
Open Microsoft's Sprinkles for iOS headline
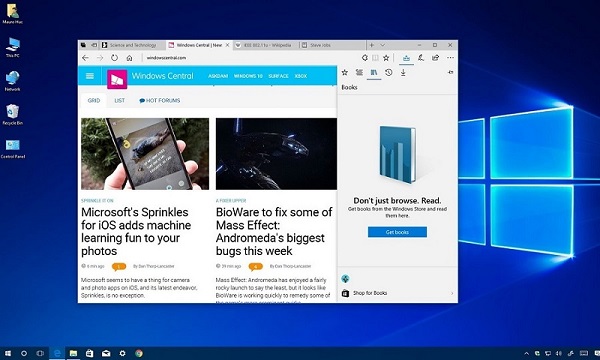[136, 231]
